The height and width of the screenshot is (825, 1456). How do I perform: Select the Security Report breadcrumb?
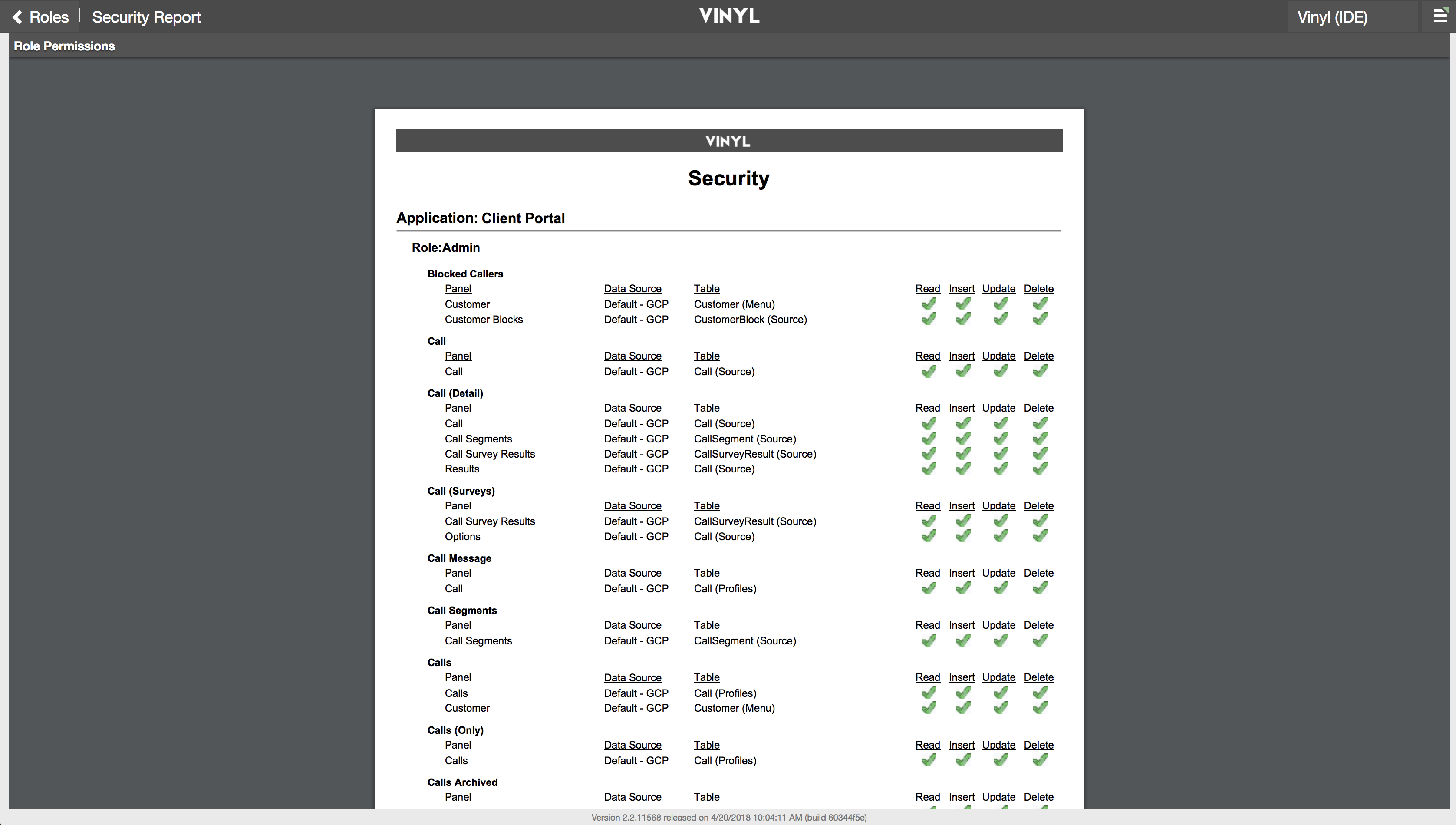146,17
